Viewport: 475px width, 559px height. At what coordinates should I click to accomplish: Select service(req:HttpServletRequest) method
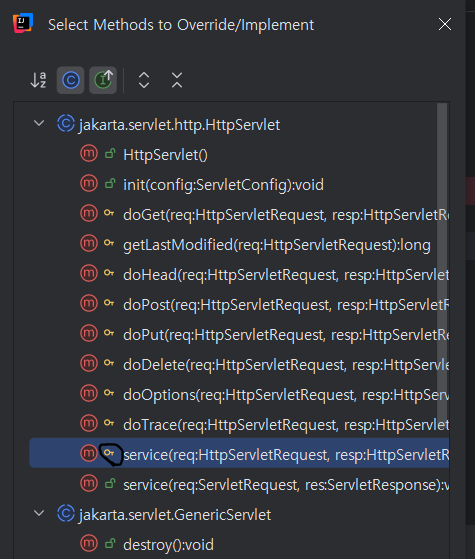point(239,453)
